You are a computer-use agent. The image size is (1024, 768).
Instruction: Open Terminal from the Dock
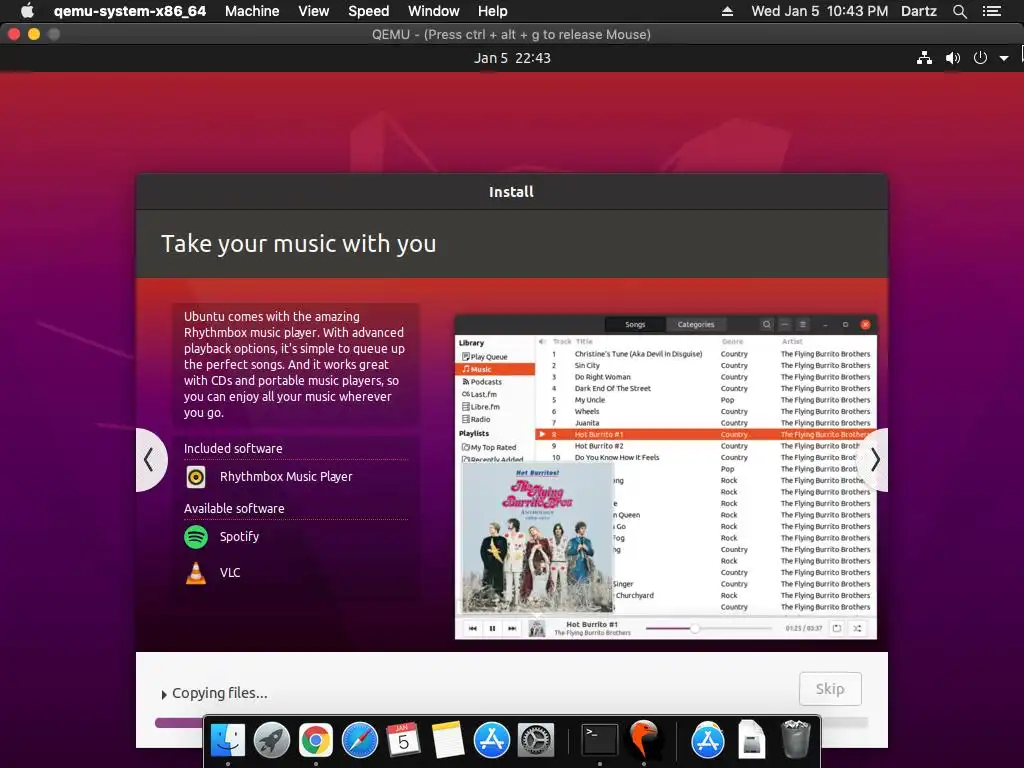pyautogui.click(x=600, y=740)
